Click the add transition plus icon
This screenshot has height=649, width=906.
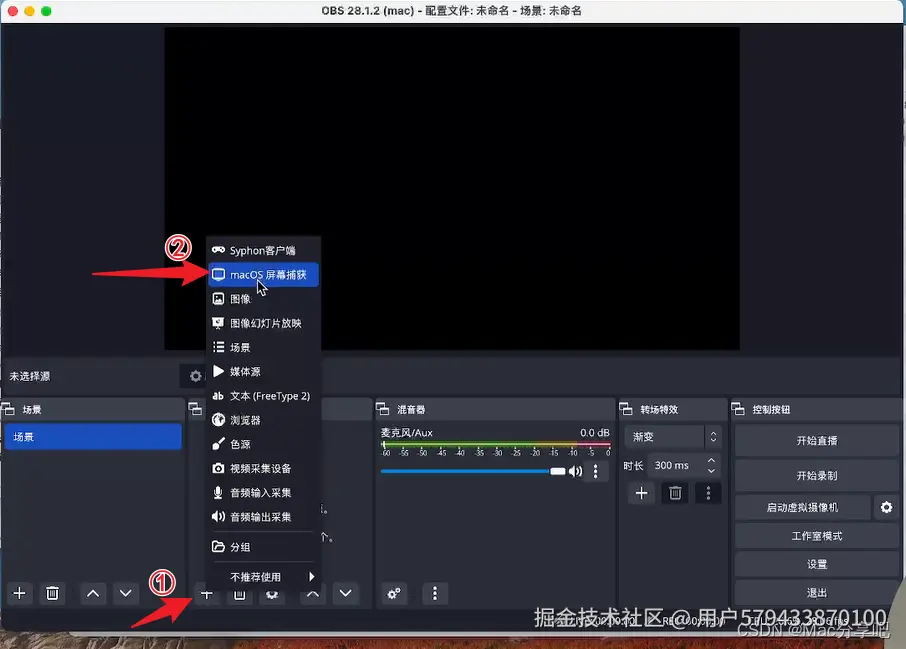(641, 493)
